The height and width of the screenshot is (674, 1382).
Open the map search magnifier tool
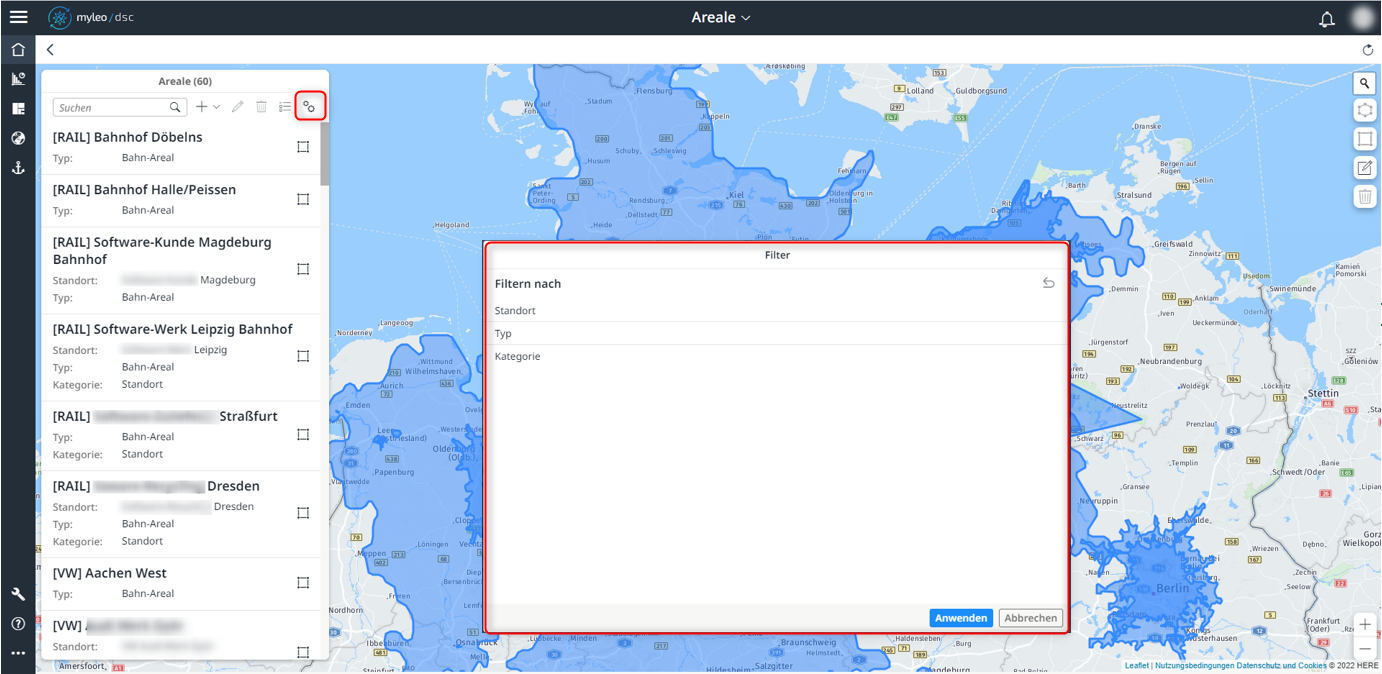click(1365, 83)
